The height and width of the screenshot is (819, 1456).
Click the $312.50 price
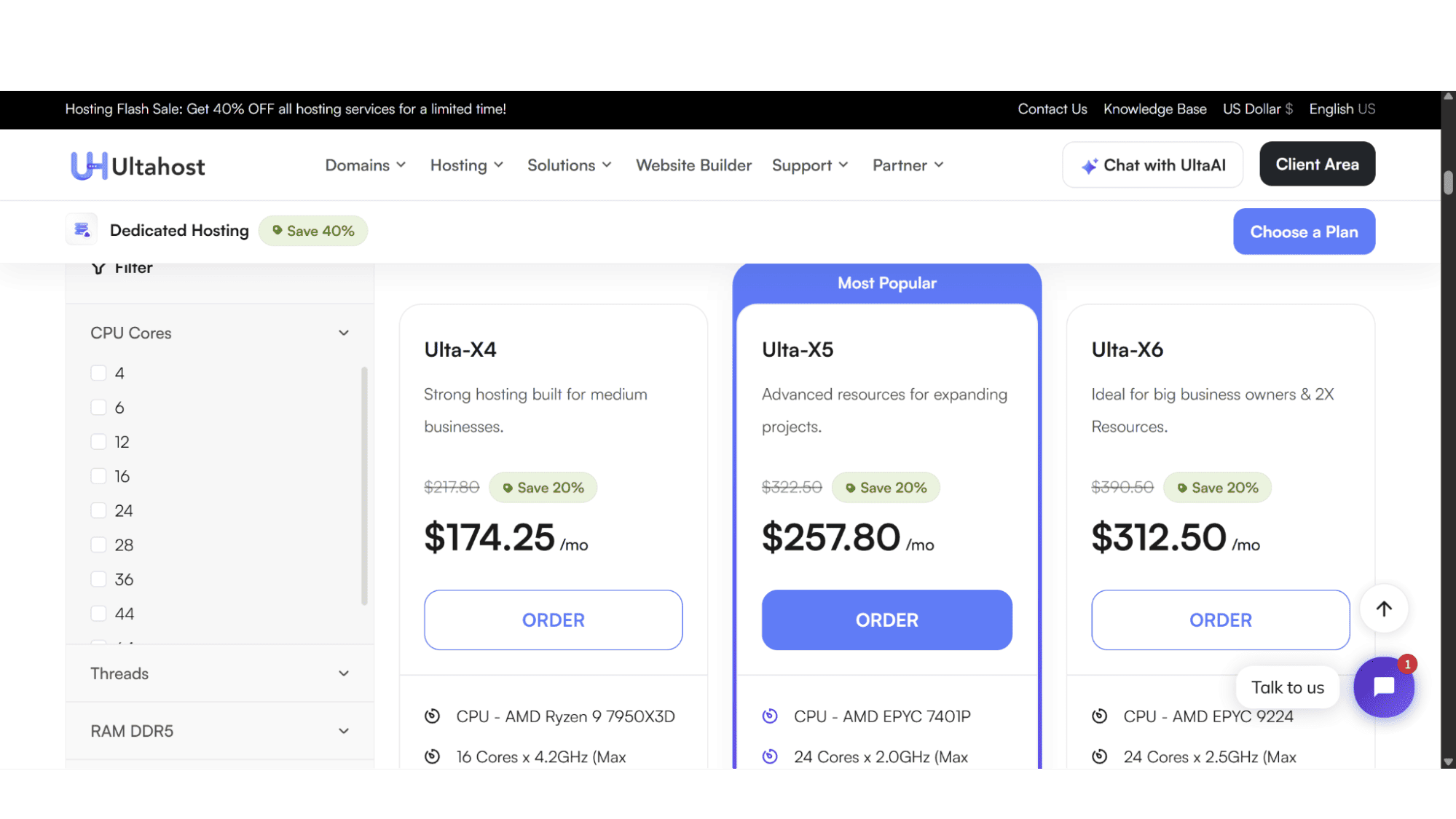pos(1159,538)
